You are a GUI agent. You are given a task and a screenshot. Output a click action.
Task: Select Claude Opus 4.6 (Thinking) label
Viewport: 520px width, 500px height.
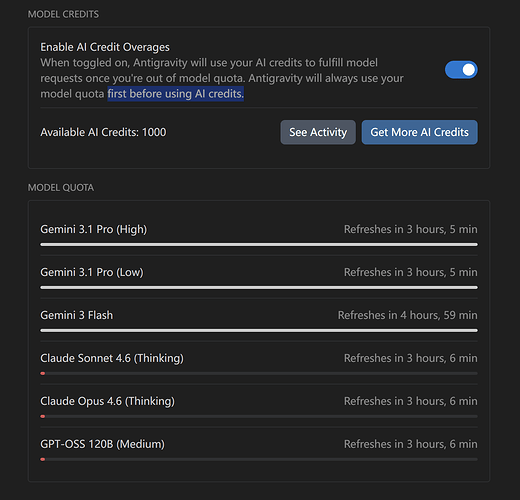click(x=107, y=401)
